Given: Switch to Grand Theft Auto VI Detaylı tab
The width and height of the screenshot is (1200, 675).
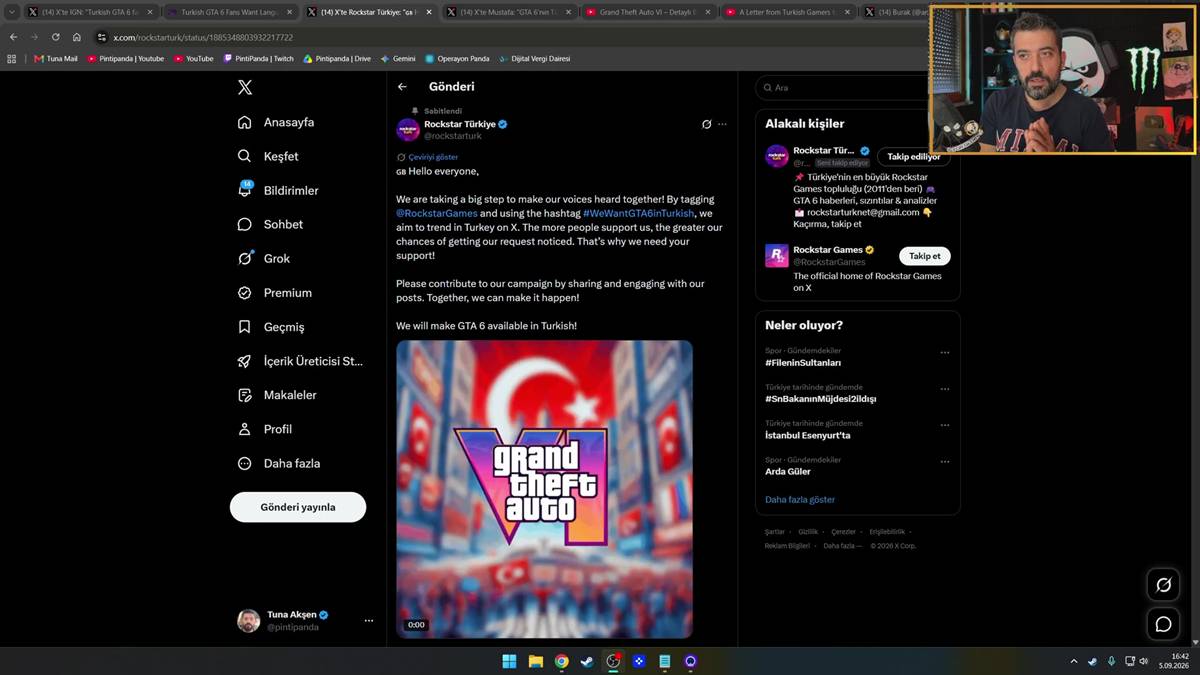Looking at the screenshot, I should 648,12.
